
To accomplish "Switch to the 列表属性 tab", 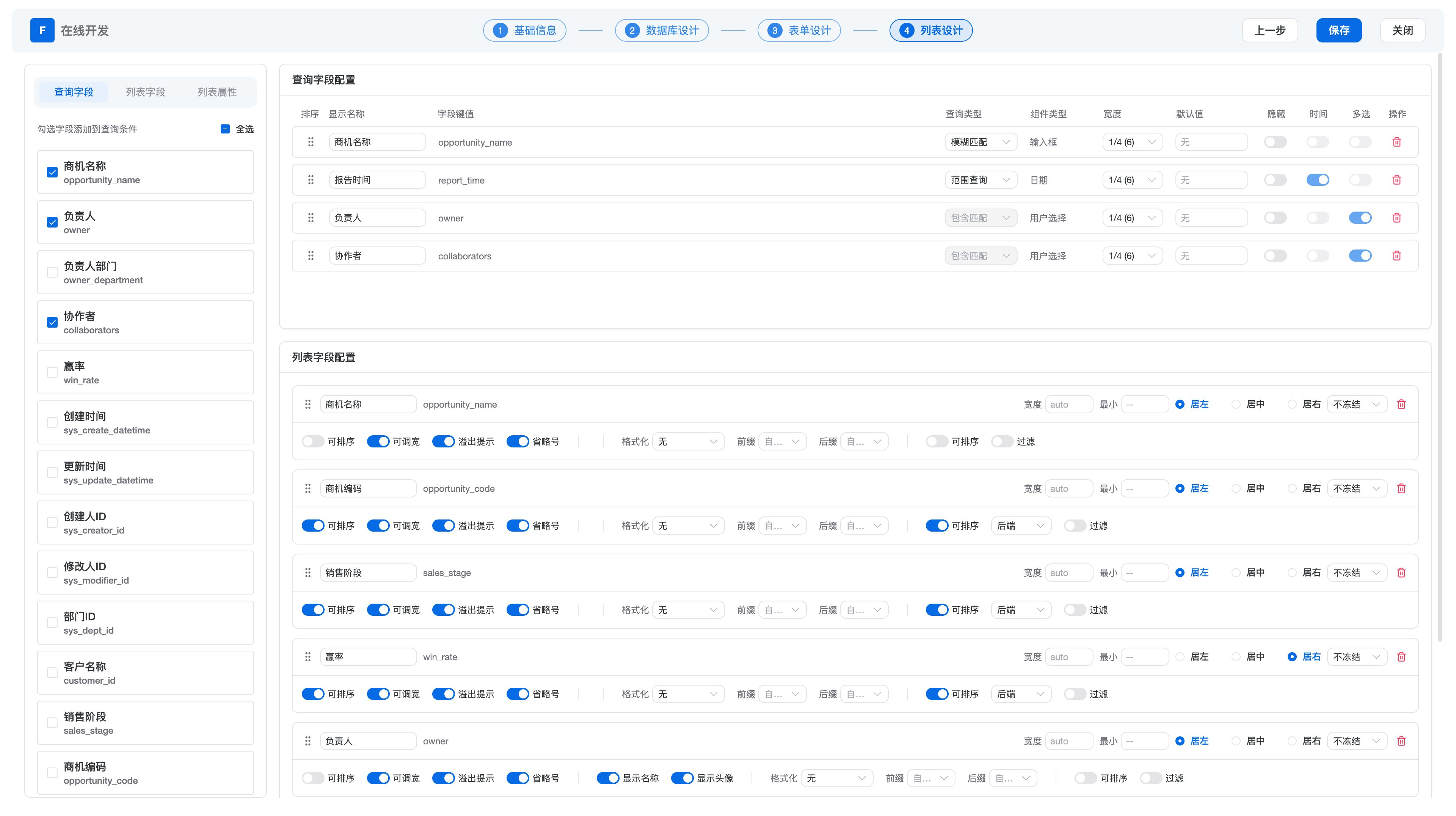I will [217, 91].
